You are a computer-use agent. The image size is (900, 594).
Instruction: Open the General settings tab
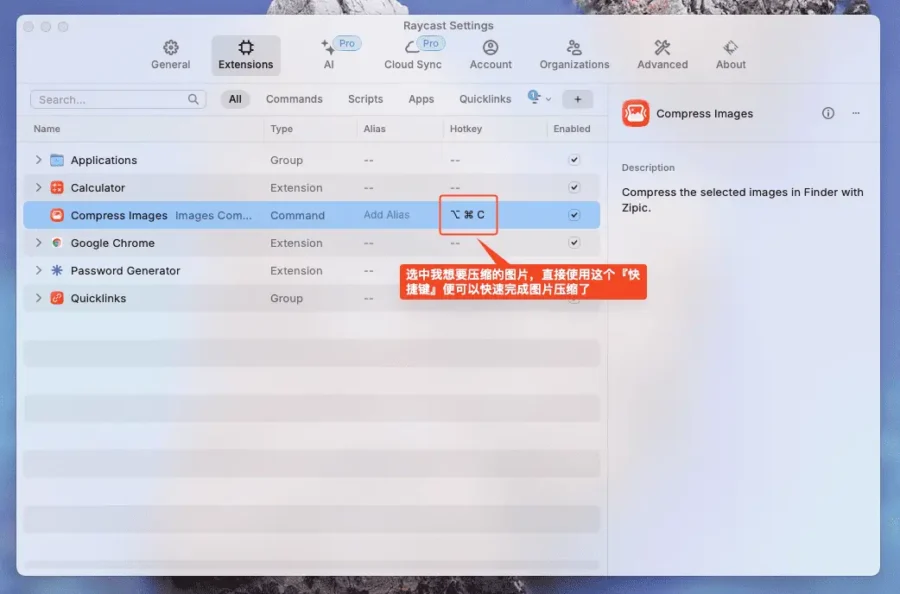tap(170, 55)
